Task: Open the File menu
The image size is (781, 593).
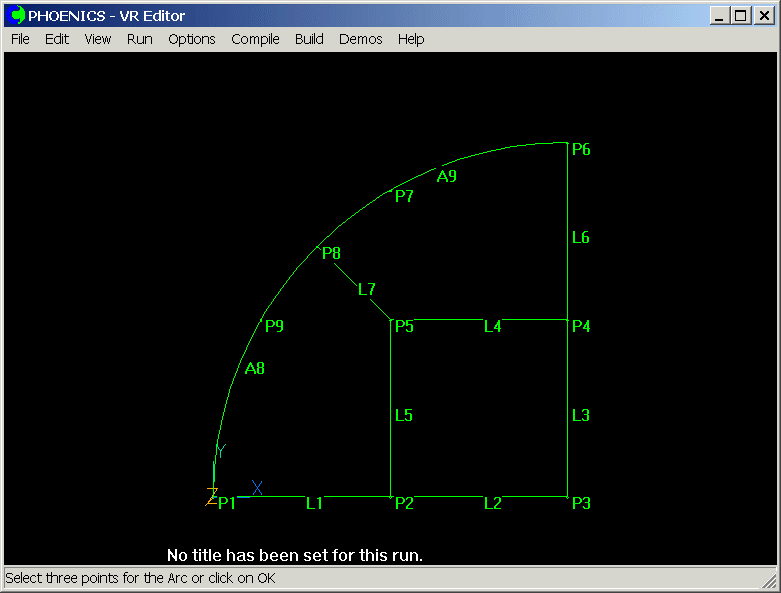Action: point(20,39)
